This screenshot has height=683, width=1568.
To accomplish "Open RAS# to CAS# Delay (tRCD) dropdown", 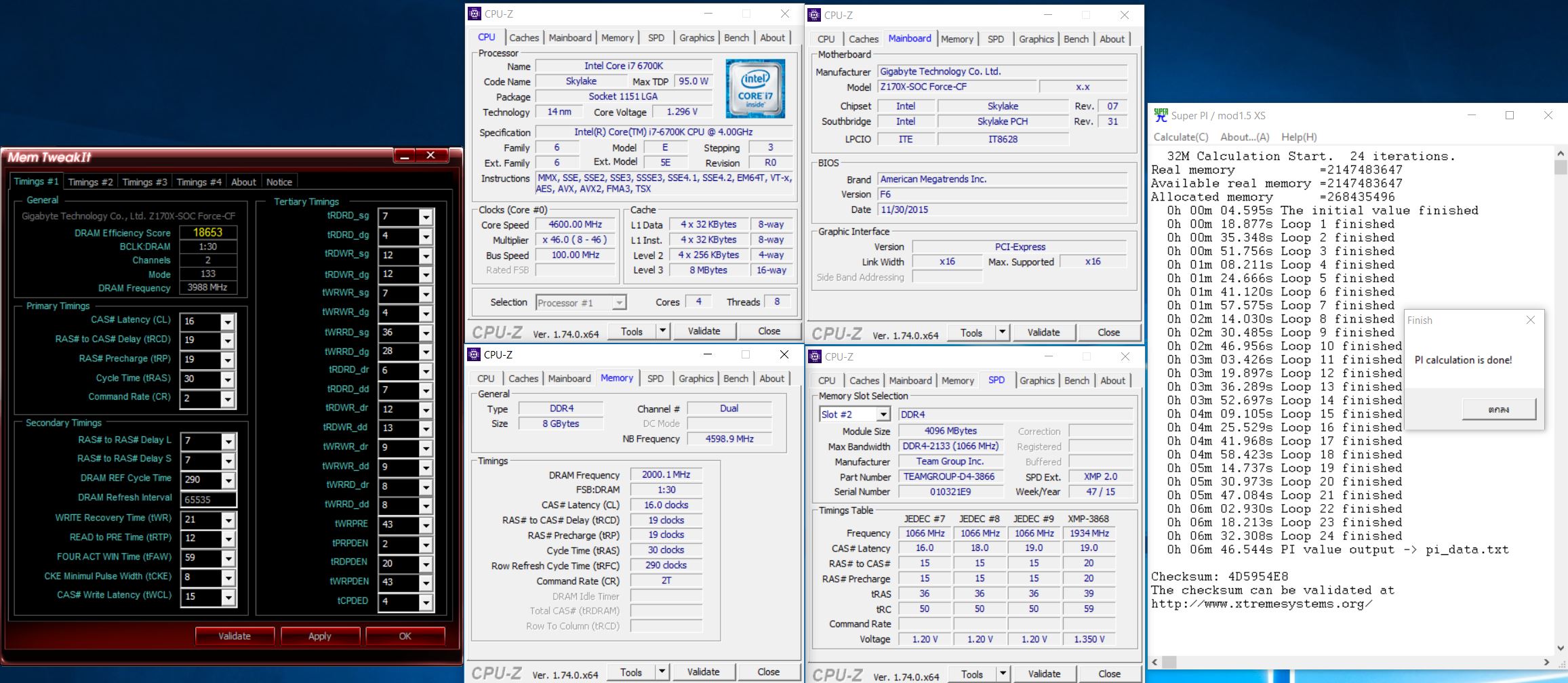I will tap(228, 341).
